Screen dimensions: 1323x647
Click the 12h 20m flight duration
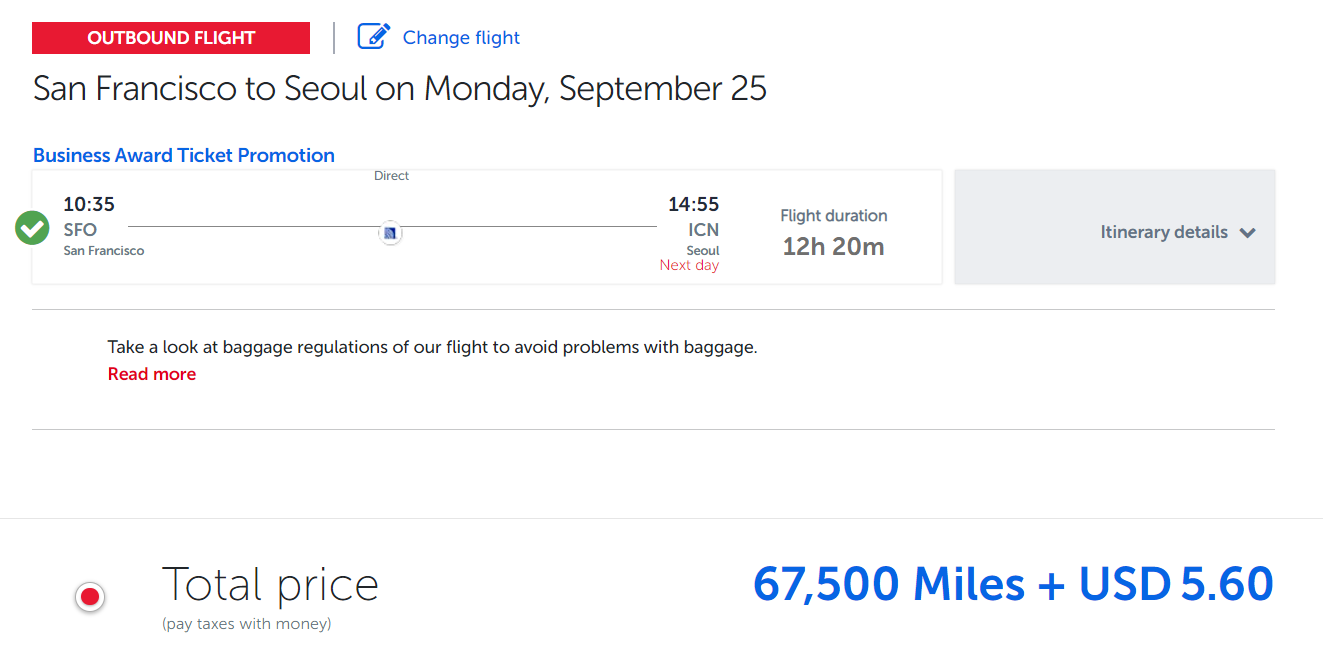click(x=833, y=246)
